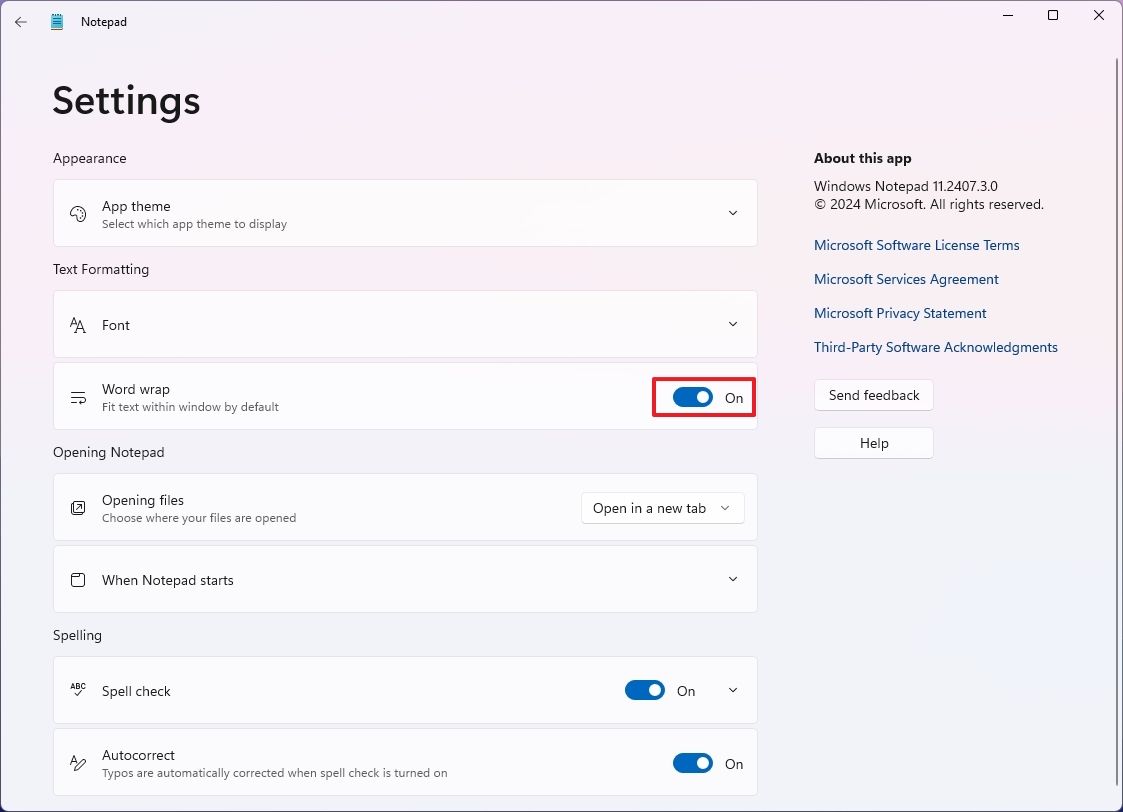Image resolution: width=1123 pixels, height=812 pixels.
Task: Click the Autocorrect pen icon
Action: coord(78,763)
